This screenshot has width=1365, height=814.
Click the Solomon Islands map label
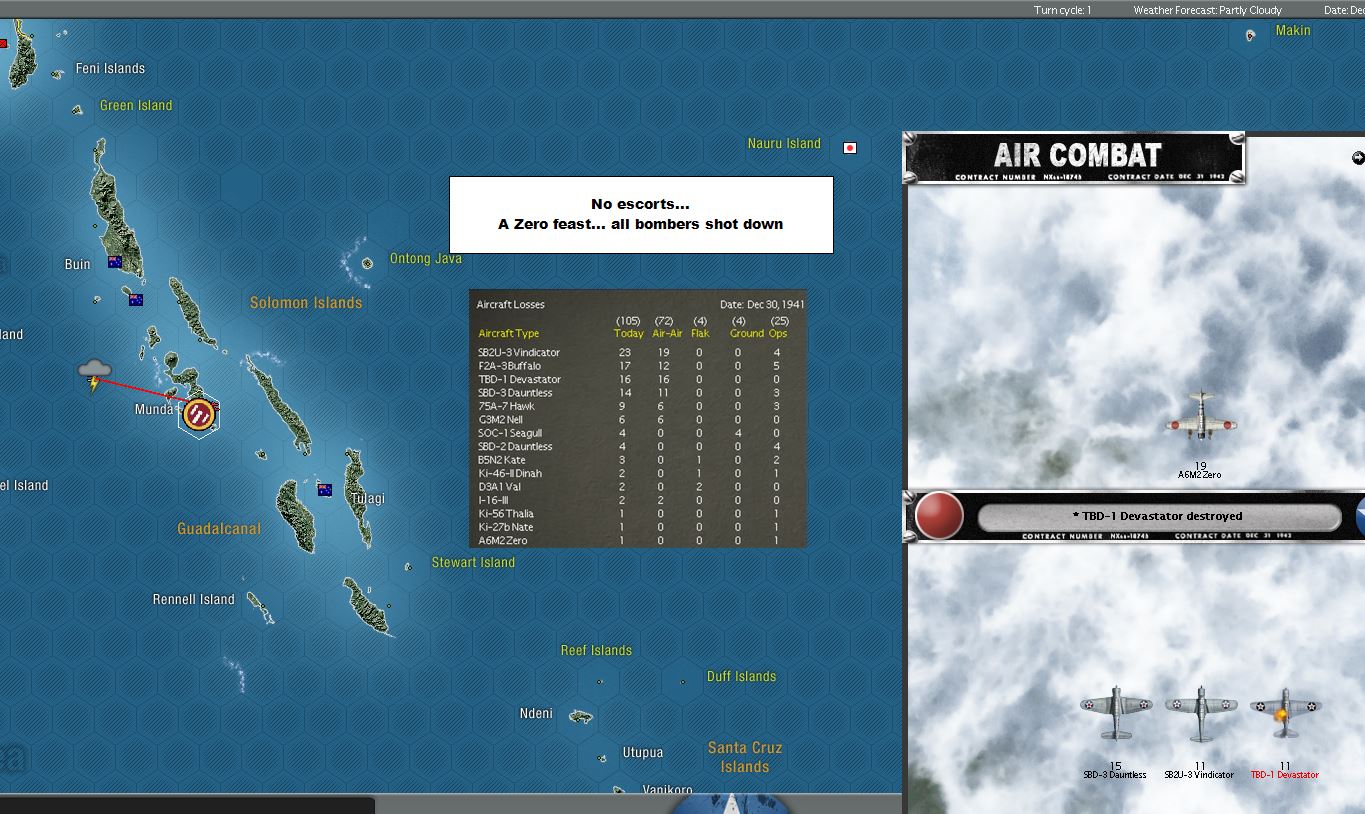click(x=306, y=303)
